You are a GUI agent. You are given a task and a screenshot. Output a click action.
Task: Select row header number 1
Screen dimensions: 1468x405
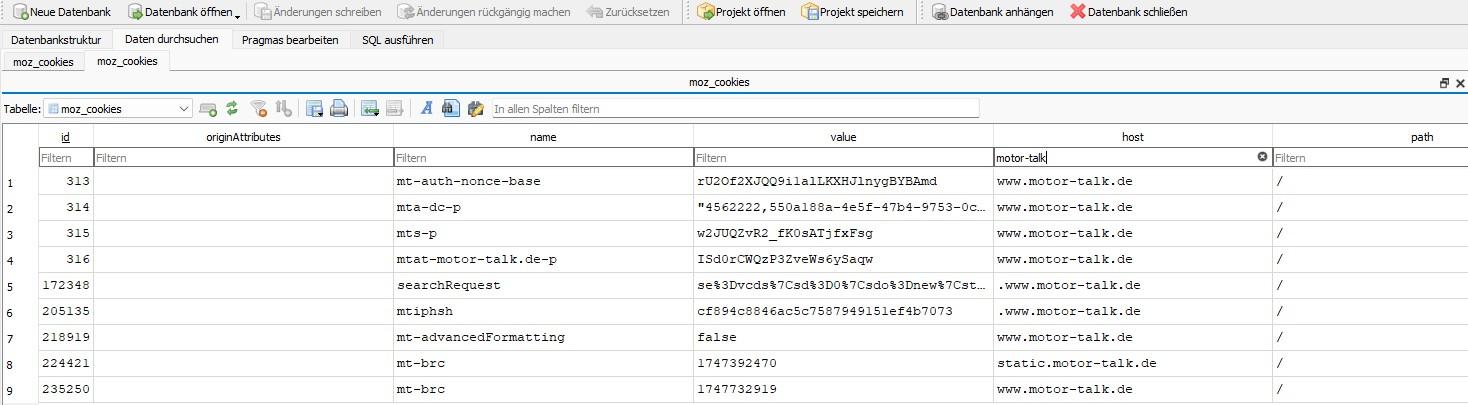(19, 182)
